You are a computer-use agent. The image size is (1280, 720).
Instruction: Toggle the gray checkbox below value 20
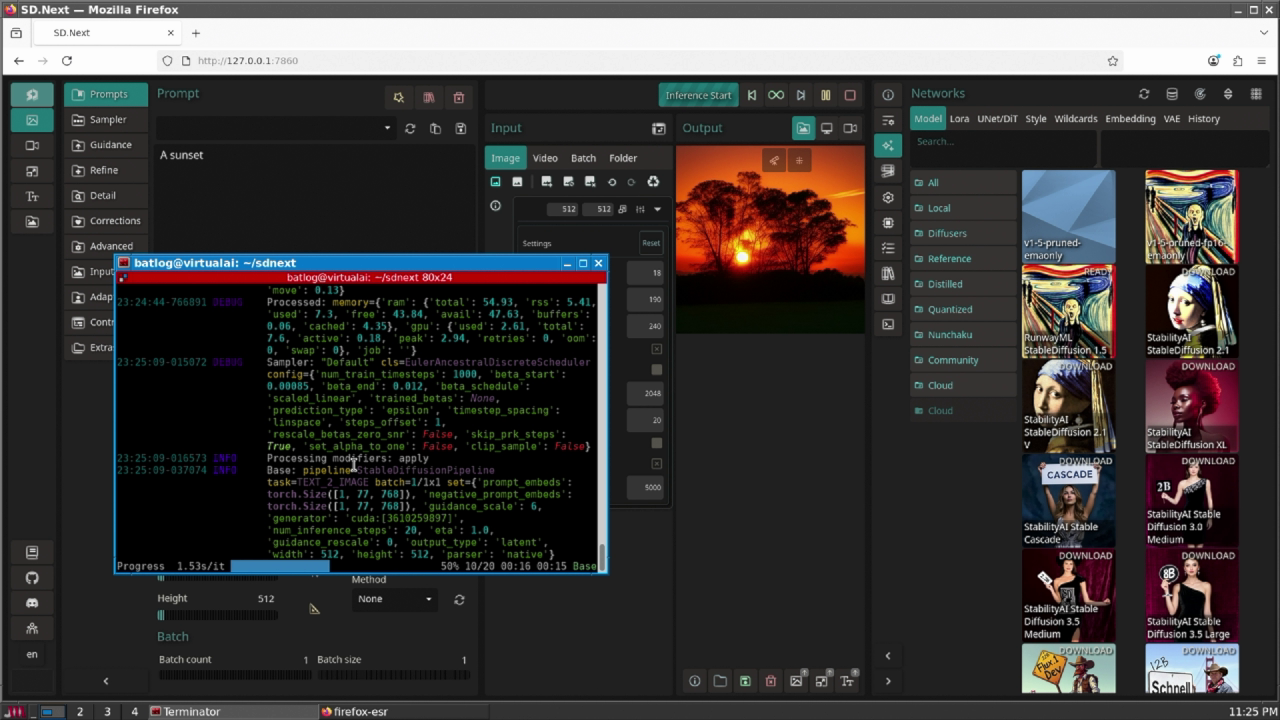point(657,443)
